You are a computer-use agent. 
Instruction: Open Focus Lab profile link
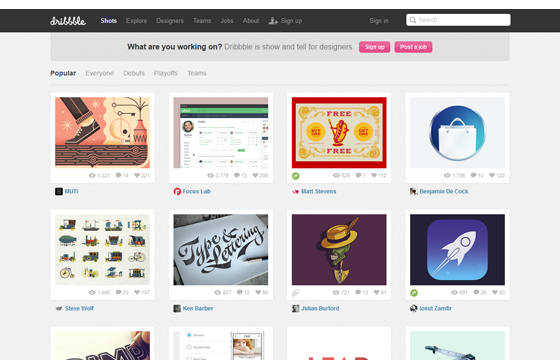click(x=196, y=191)
